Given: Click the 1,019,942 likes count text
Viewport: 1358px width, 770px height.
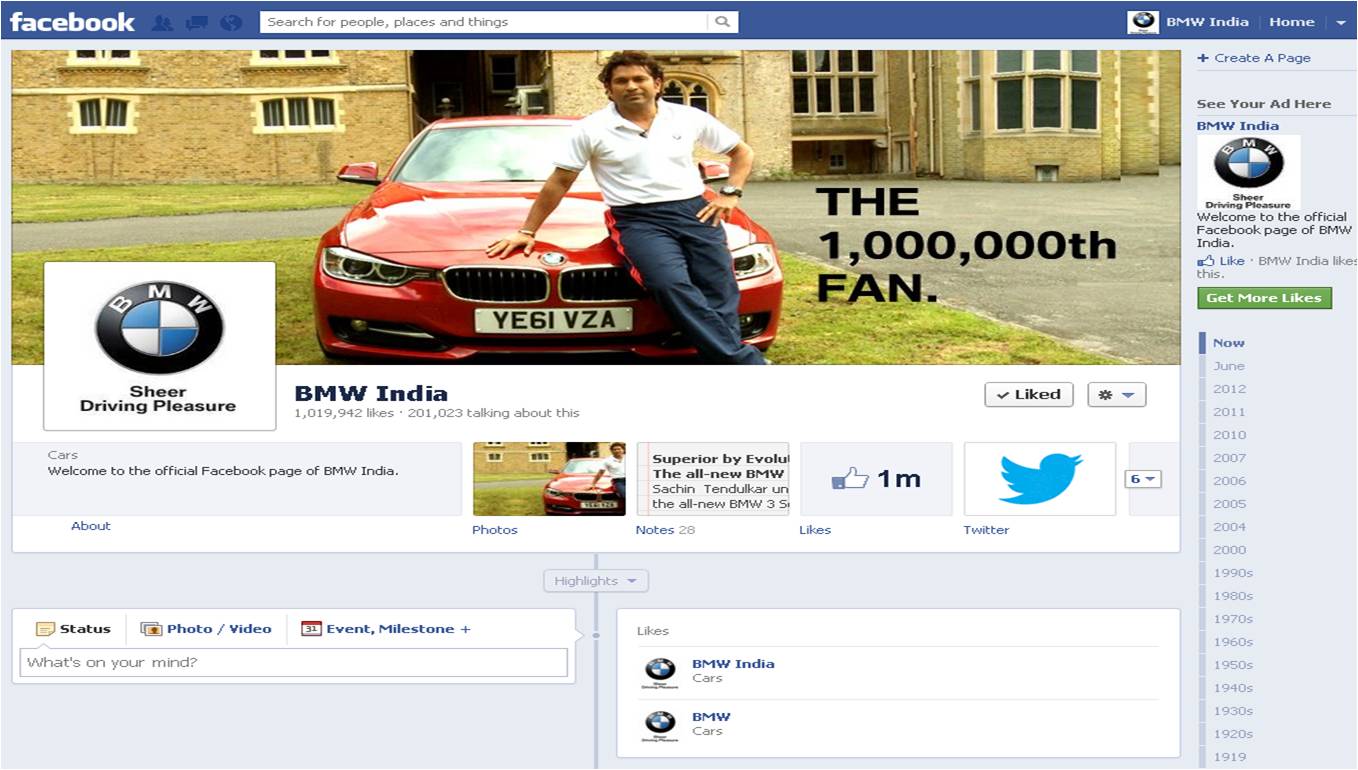Looking at the screenshot, I should click(x=343, y=413).
